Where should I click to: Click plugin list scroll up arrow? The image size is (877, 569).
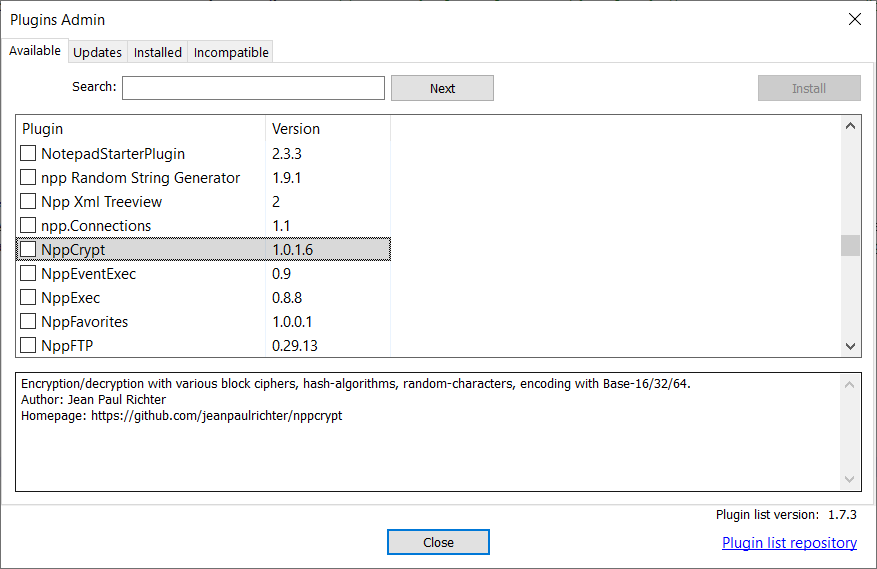(x=851, y=126)
